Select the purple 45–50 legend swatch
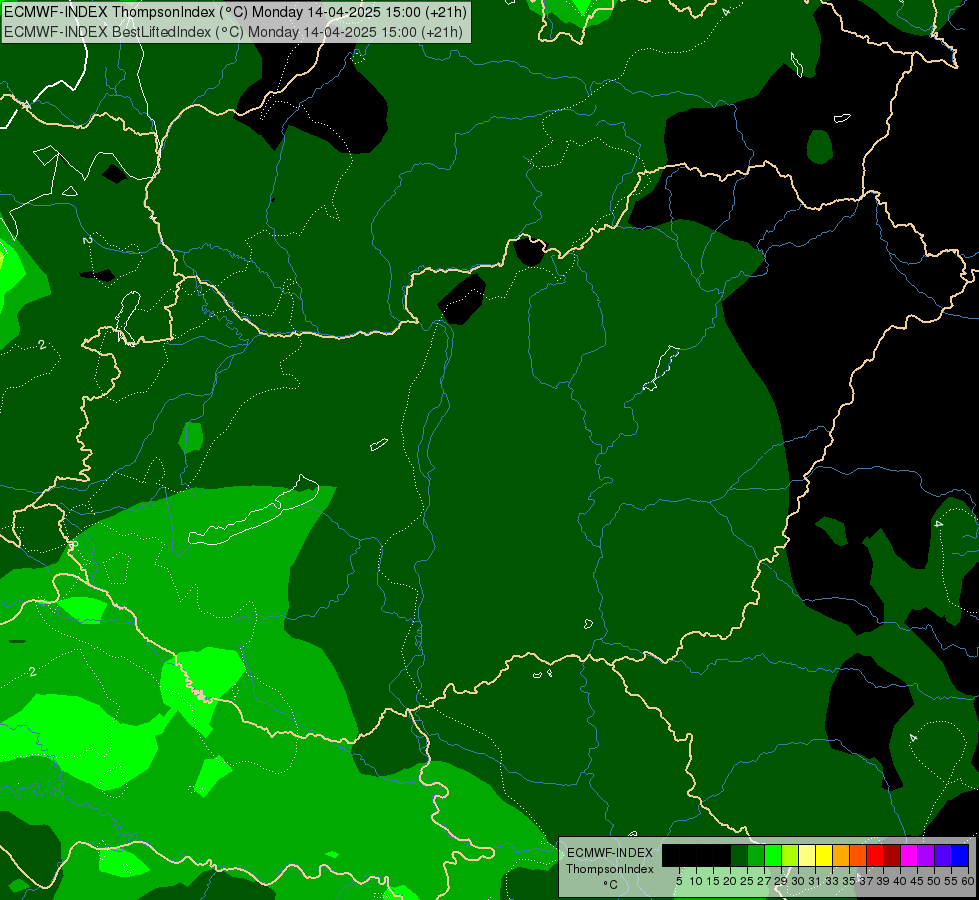This screenshot has width=979, height=900. point(926,855)
